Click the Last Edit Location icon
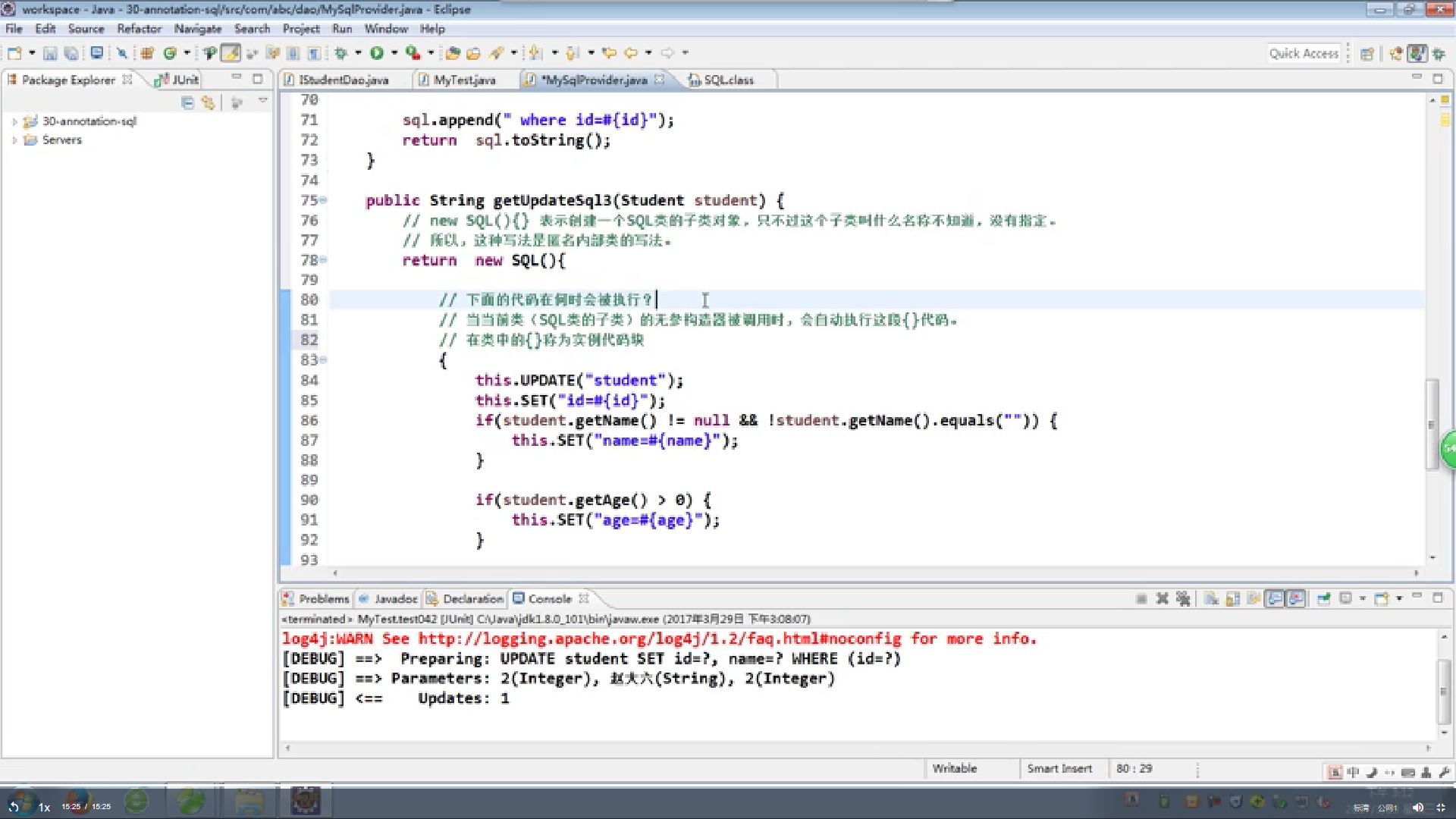The width and height of the screenshot is (1456, 819). (x=608, y=53)
